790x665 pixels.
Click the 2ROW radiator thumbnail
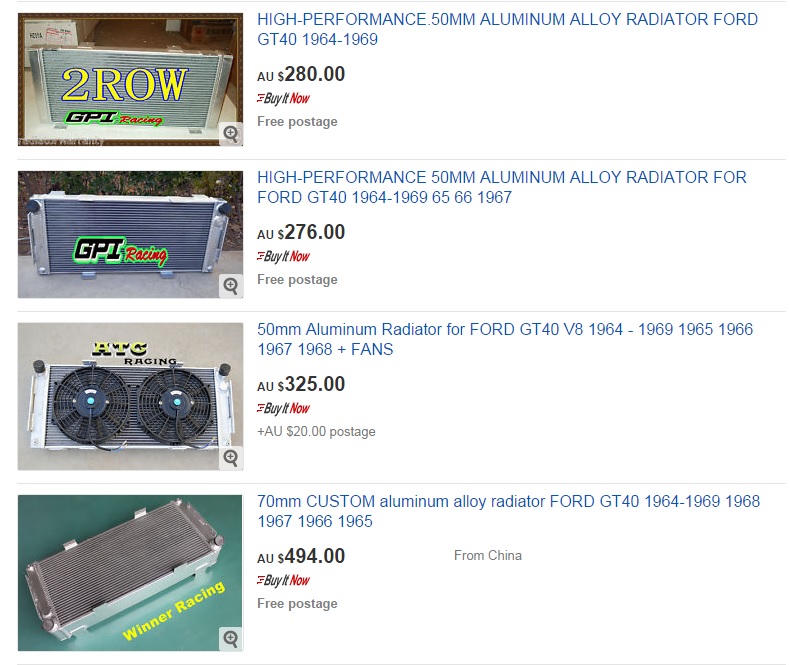130,80
